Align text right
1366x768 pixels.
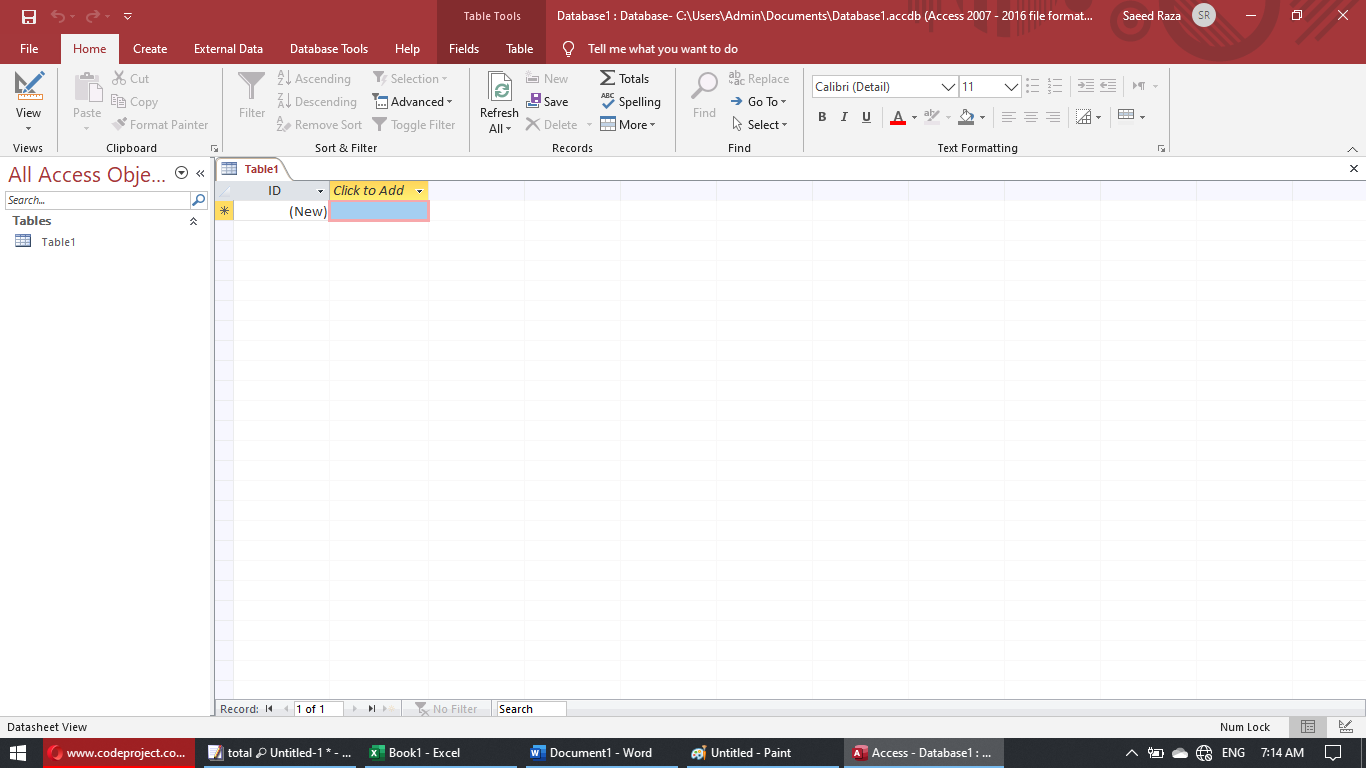pos(1052,117)
